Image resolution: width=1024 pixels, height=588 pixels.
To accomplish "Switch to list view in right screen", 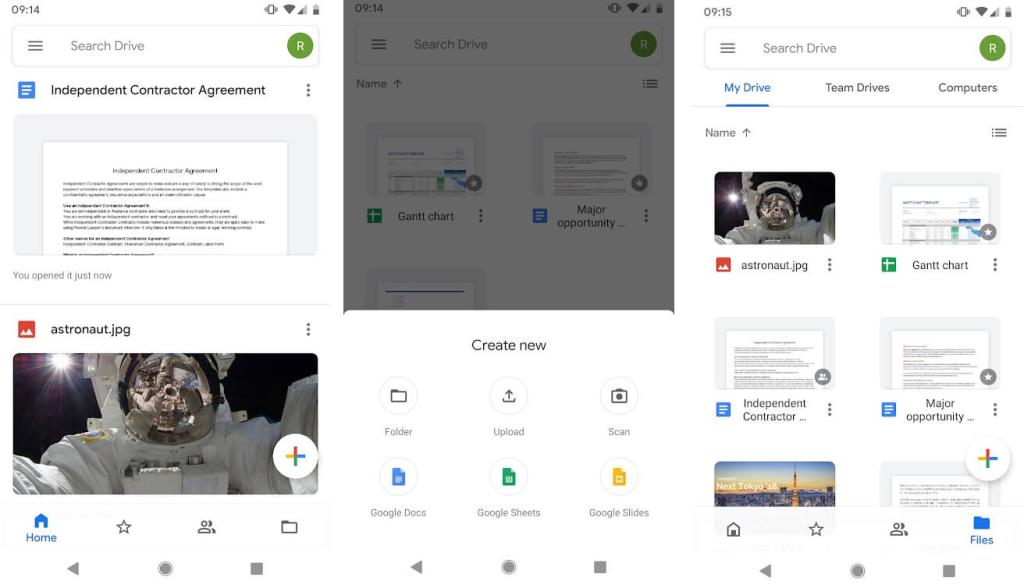I will (998, 133).
